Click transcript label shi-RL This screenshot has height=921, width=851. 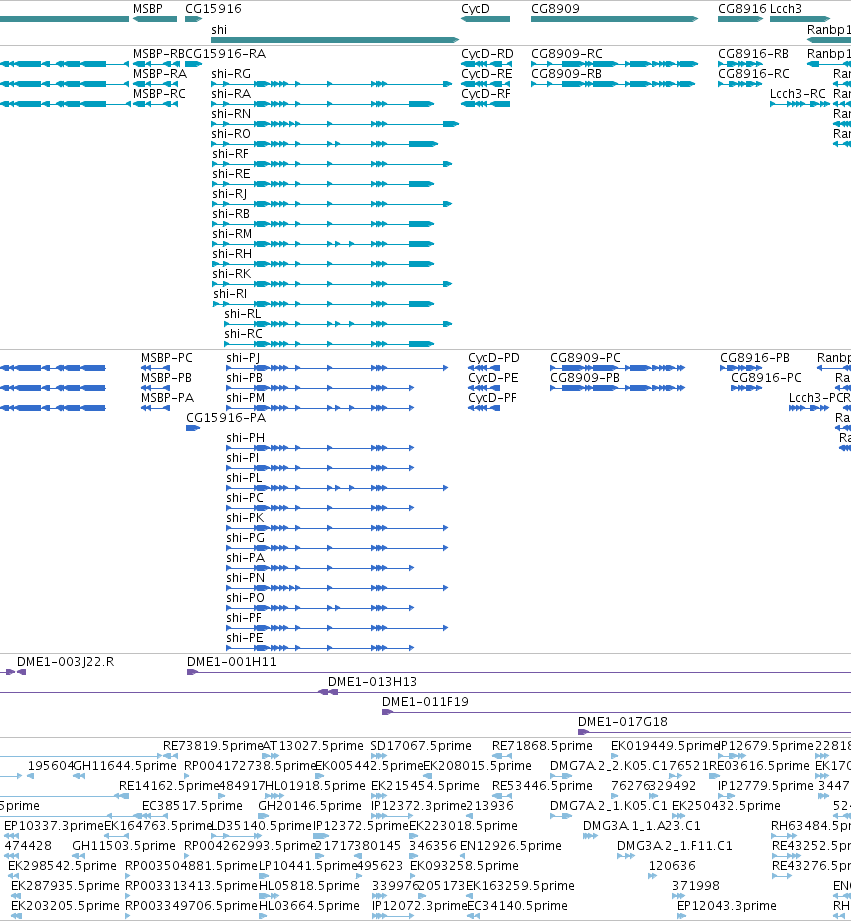point(243,314)
